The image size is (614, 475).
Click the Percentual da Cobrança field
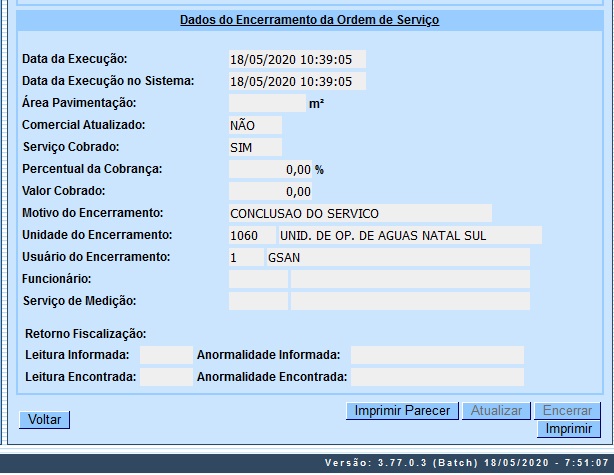click(x=270, y=169)
